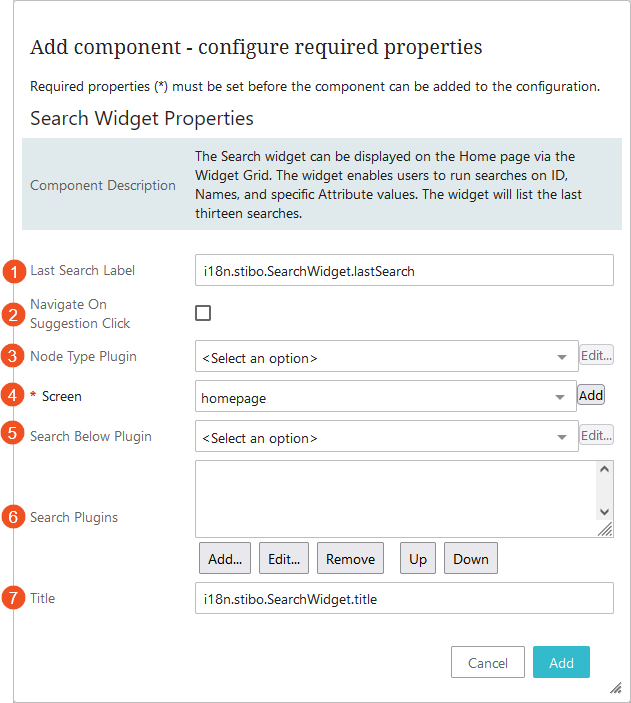Open the Node Type Plugin dropdown
The image size is (631, 703).
[x=386, y=356]
